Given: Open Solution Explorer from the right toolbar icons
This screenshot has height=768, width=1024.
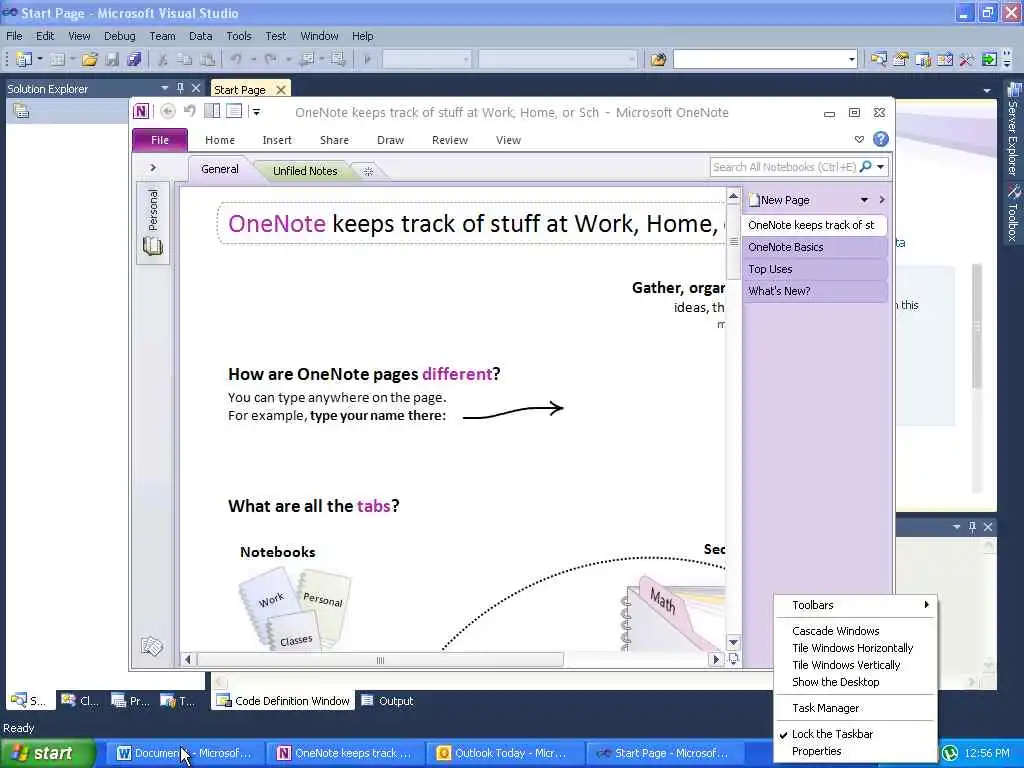Looking at the screenshot, I should pos(878,59).
